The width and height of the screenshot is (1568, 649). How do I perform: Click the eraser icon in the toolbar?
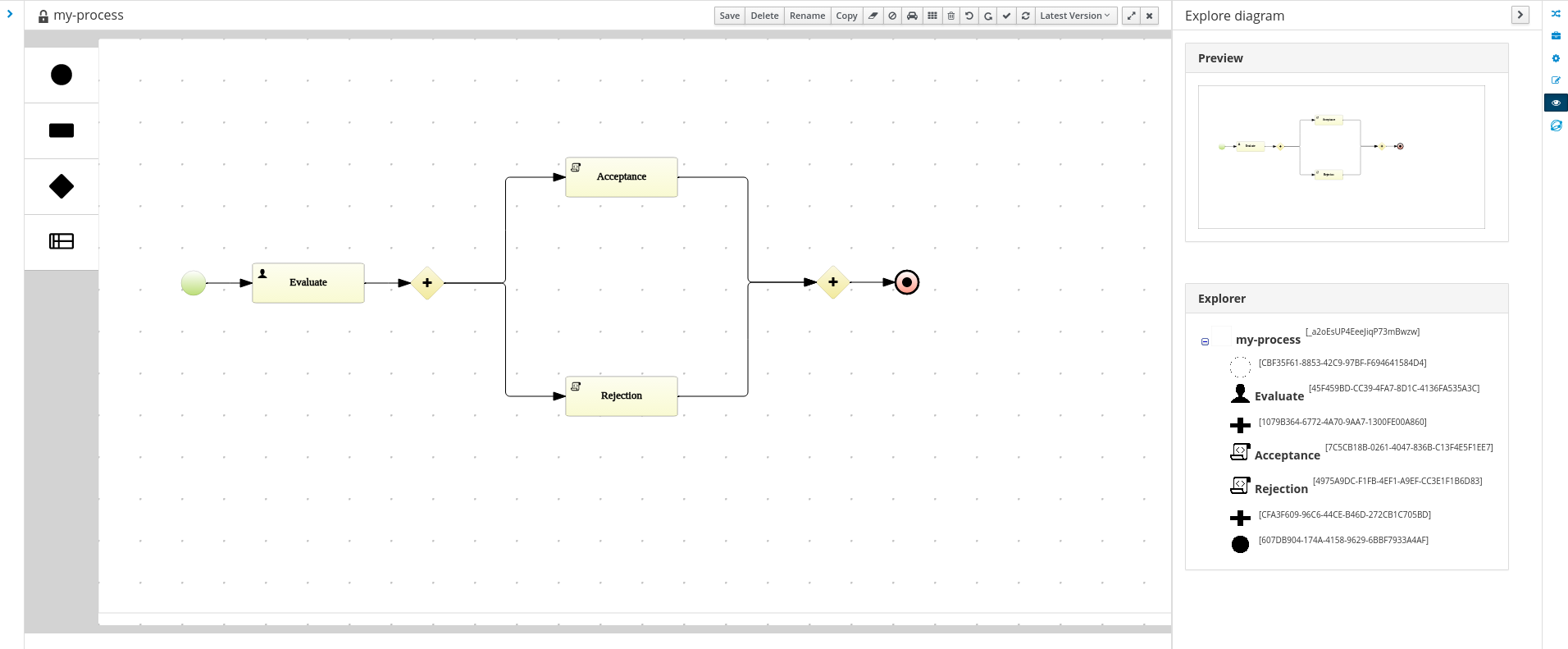[x=873, y=16]
